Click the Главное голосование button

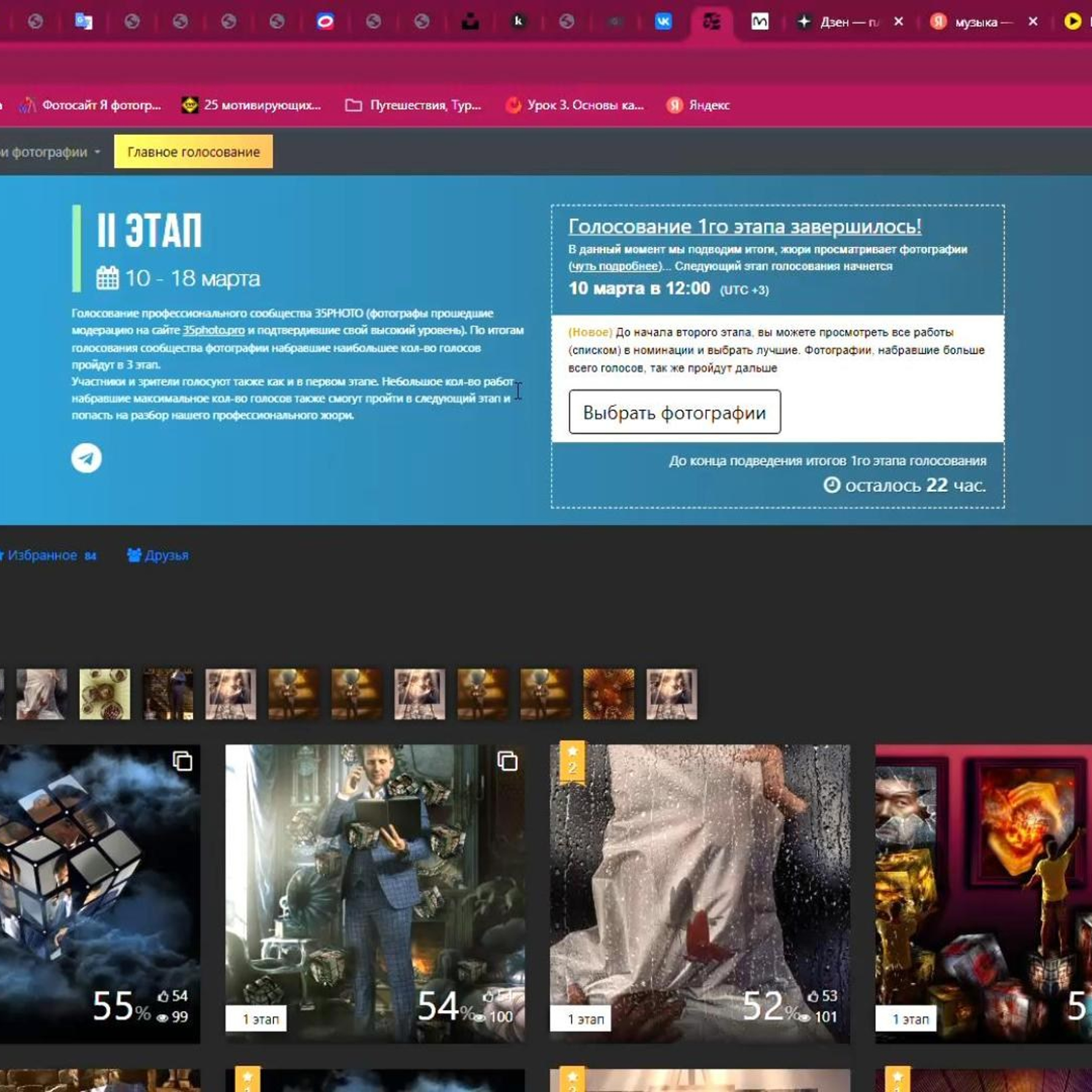(x=193, y=152)
